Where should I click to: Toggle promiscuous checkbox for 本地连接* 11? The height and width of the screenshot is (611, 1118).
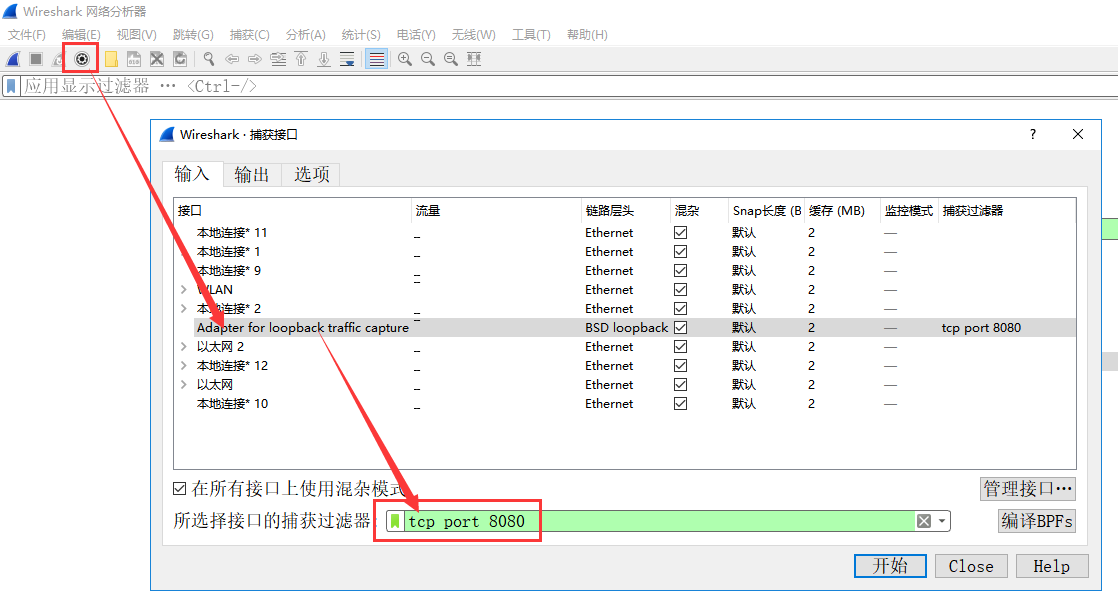[680, 232]
